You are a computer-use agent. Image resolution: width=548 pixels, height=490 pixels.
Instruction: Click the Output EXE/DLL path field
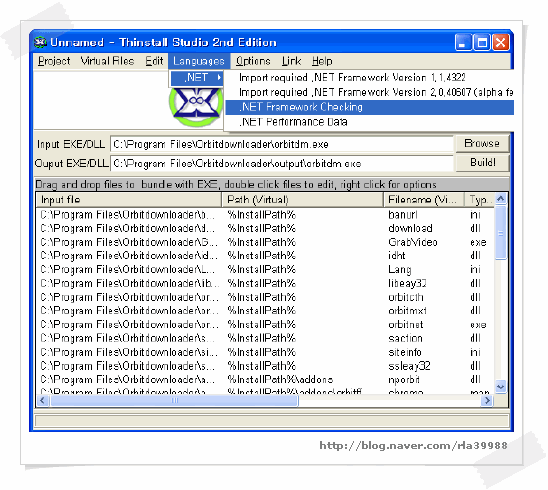click(x=281, y=163)
